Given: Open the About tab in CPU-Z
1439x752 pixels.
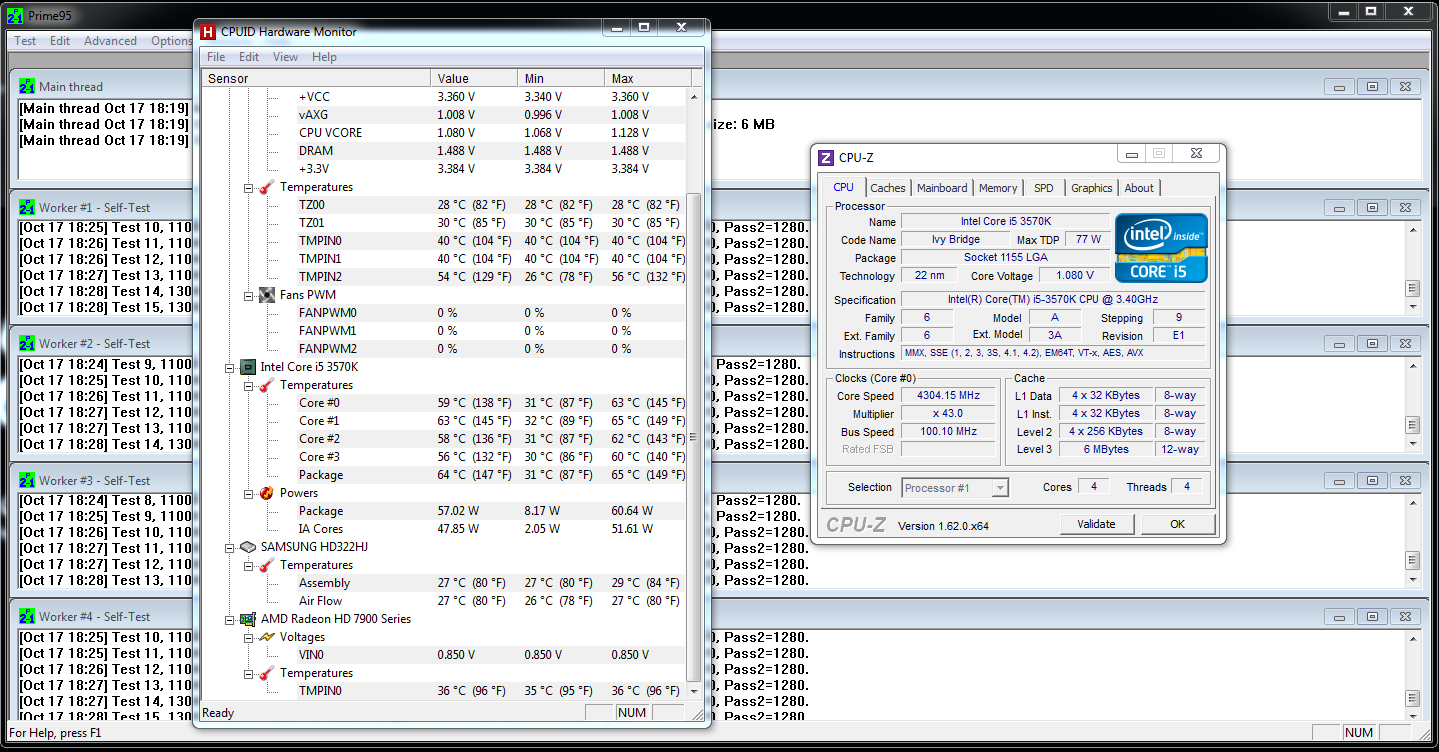Looking at the screenshot, I should tap(1139, 188).
